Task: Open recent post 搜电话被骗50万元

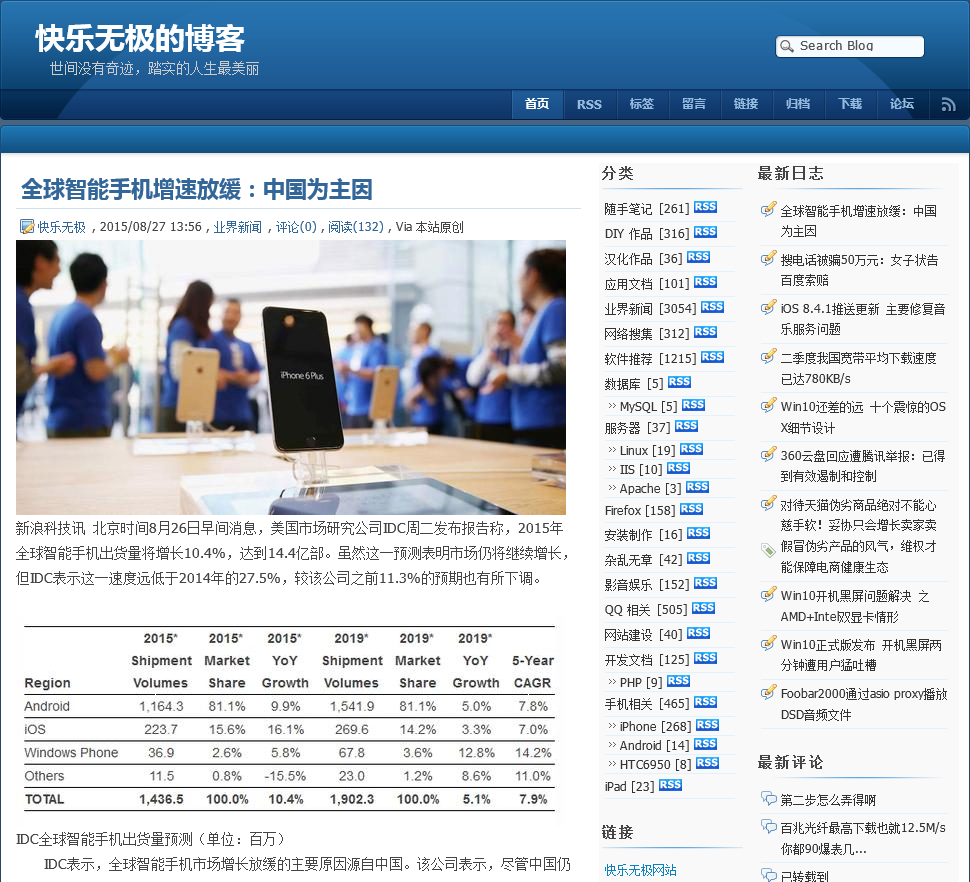Action: coord(859,270)
